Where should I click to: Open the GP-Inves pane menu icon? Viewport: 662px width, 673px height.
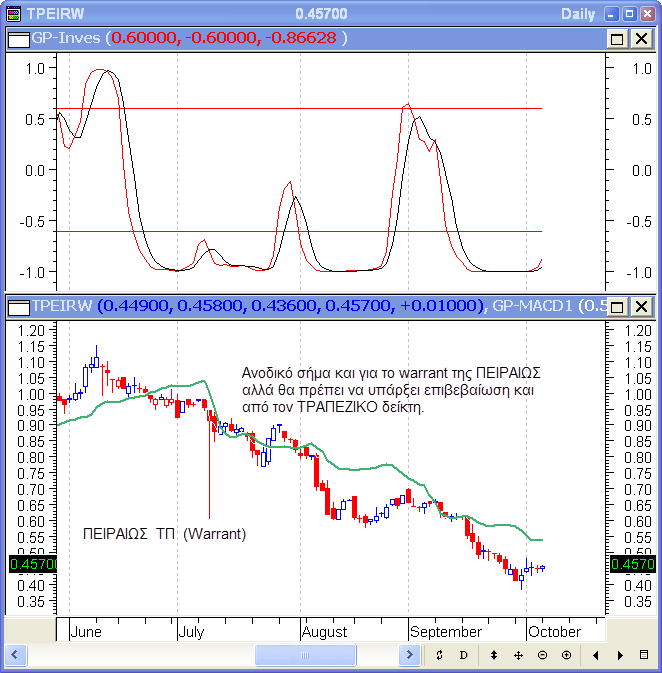click(x=17, y=38)
